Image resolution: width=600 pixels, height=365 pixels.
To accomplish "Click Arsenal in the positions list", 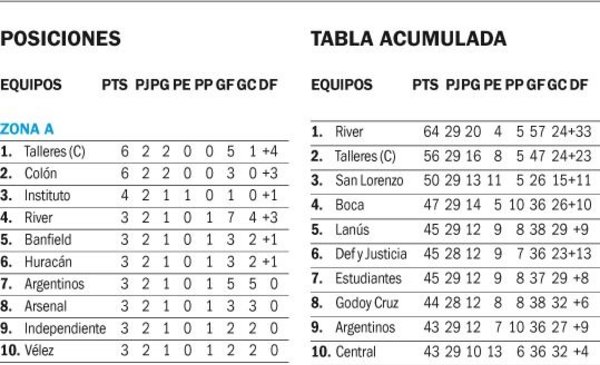I will [46, 306].
